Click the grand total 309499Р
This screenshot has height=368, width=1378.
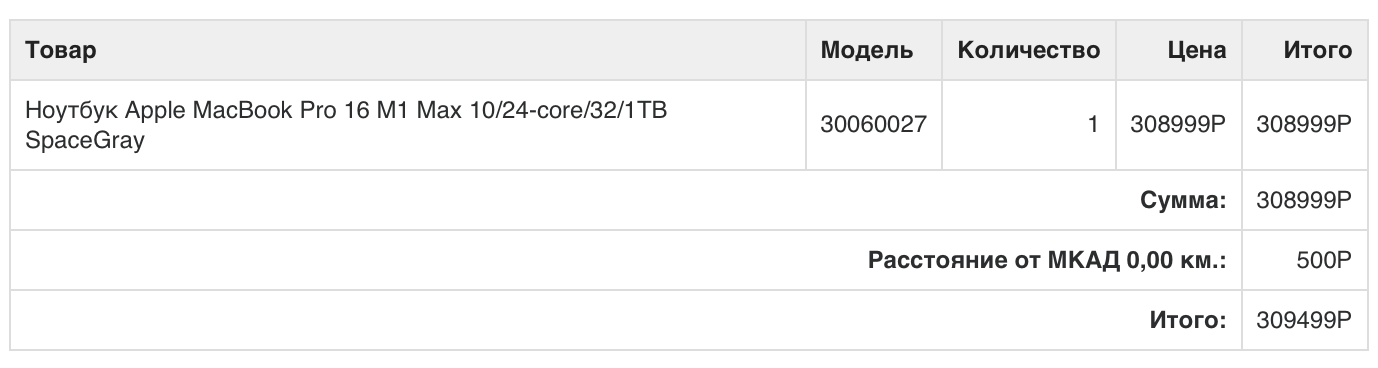[1304, 321]
